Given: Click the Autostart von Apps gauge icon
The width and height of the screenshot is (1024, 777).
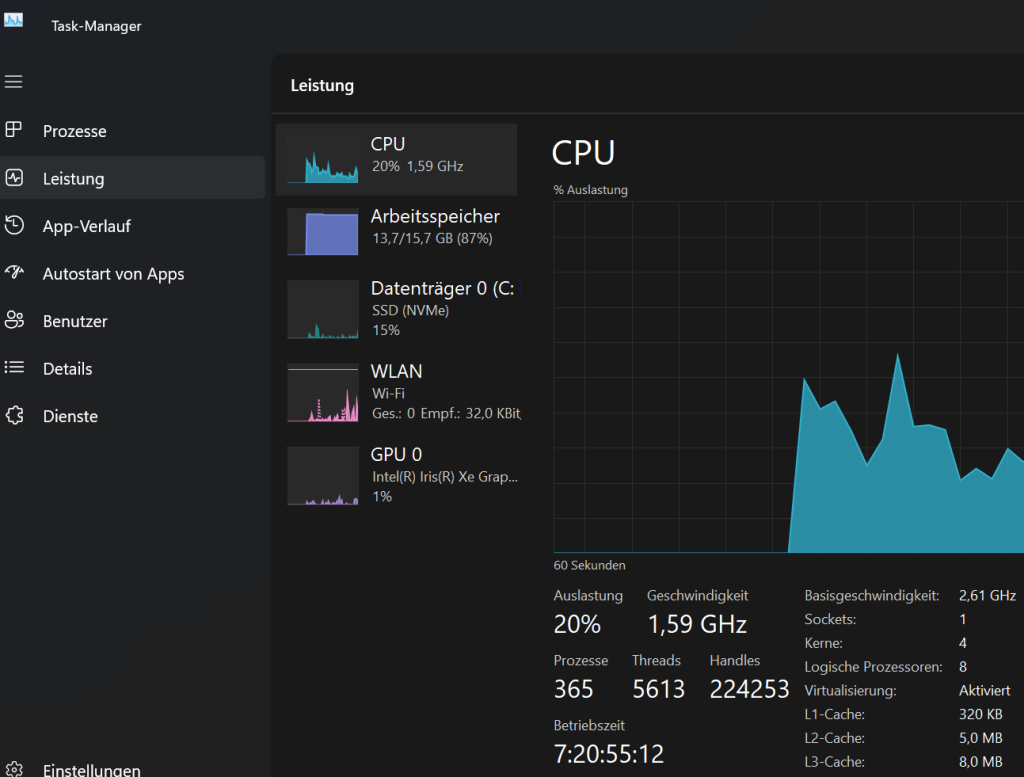Looking at the screenshot, I should (14, 272).
